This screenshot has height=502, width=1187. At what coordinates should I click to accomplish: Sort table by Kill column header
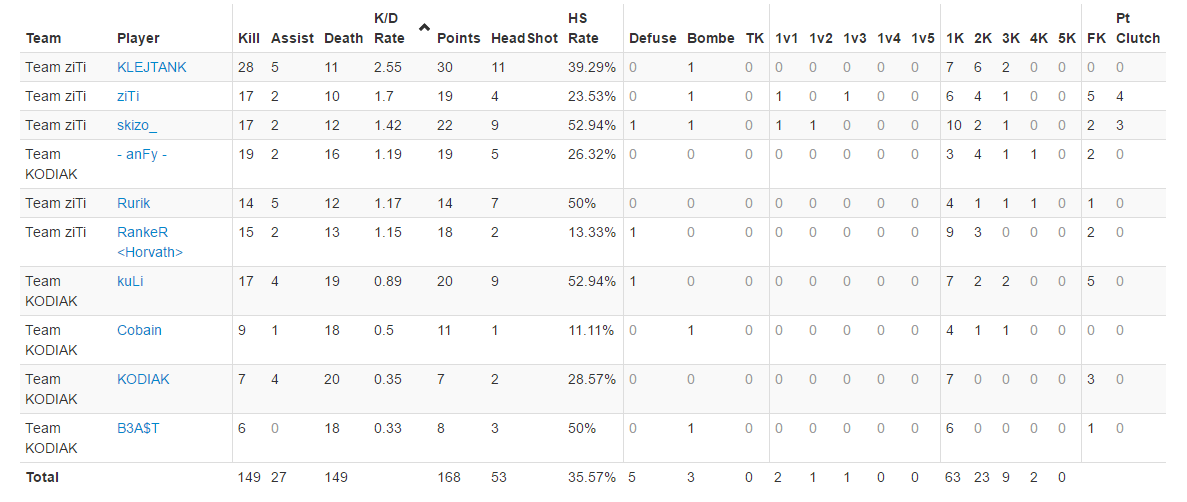point(248,38)
